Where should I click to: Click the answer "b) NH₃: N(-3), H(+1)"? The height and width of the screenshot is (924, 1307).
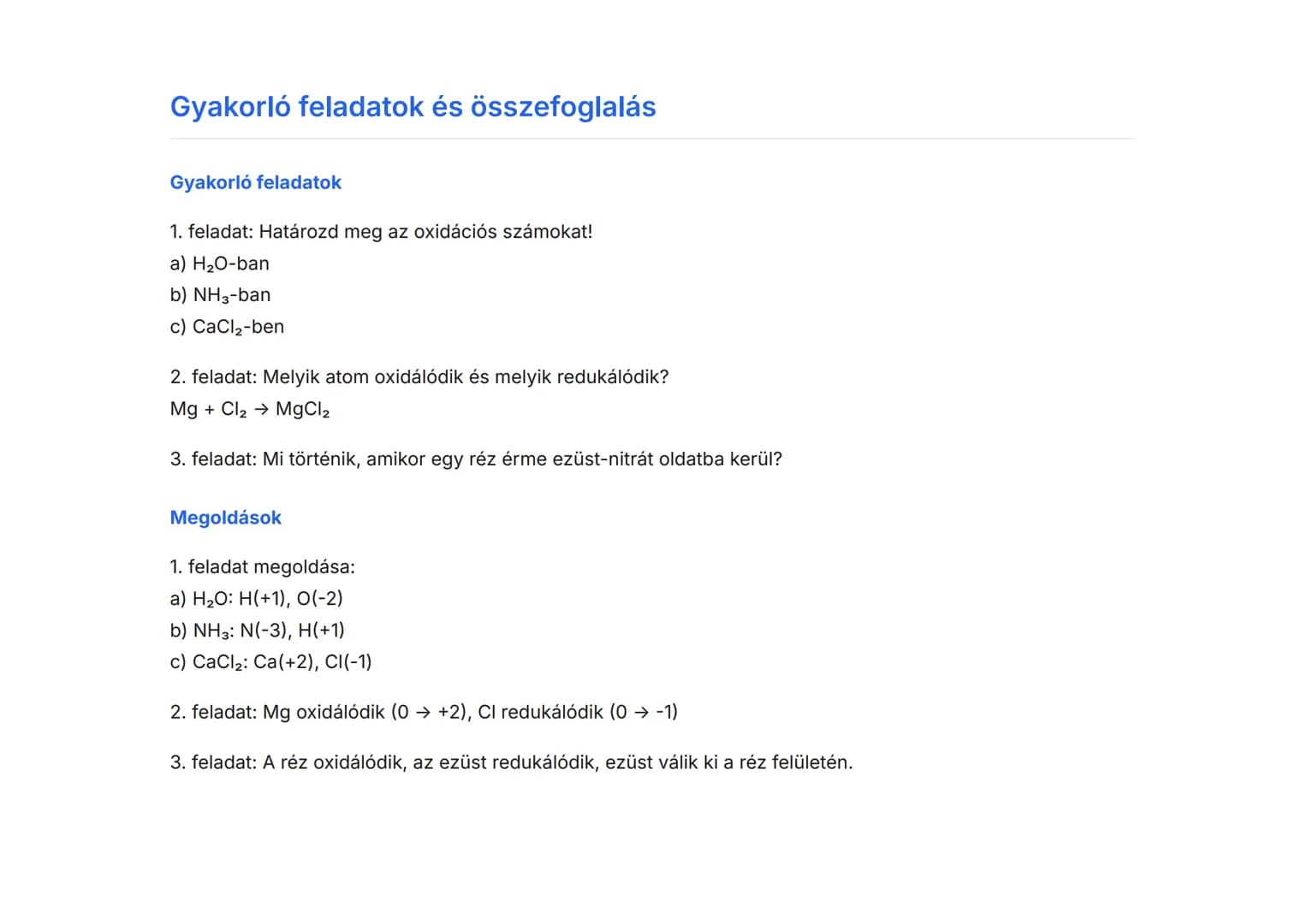point(257,631)
